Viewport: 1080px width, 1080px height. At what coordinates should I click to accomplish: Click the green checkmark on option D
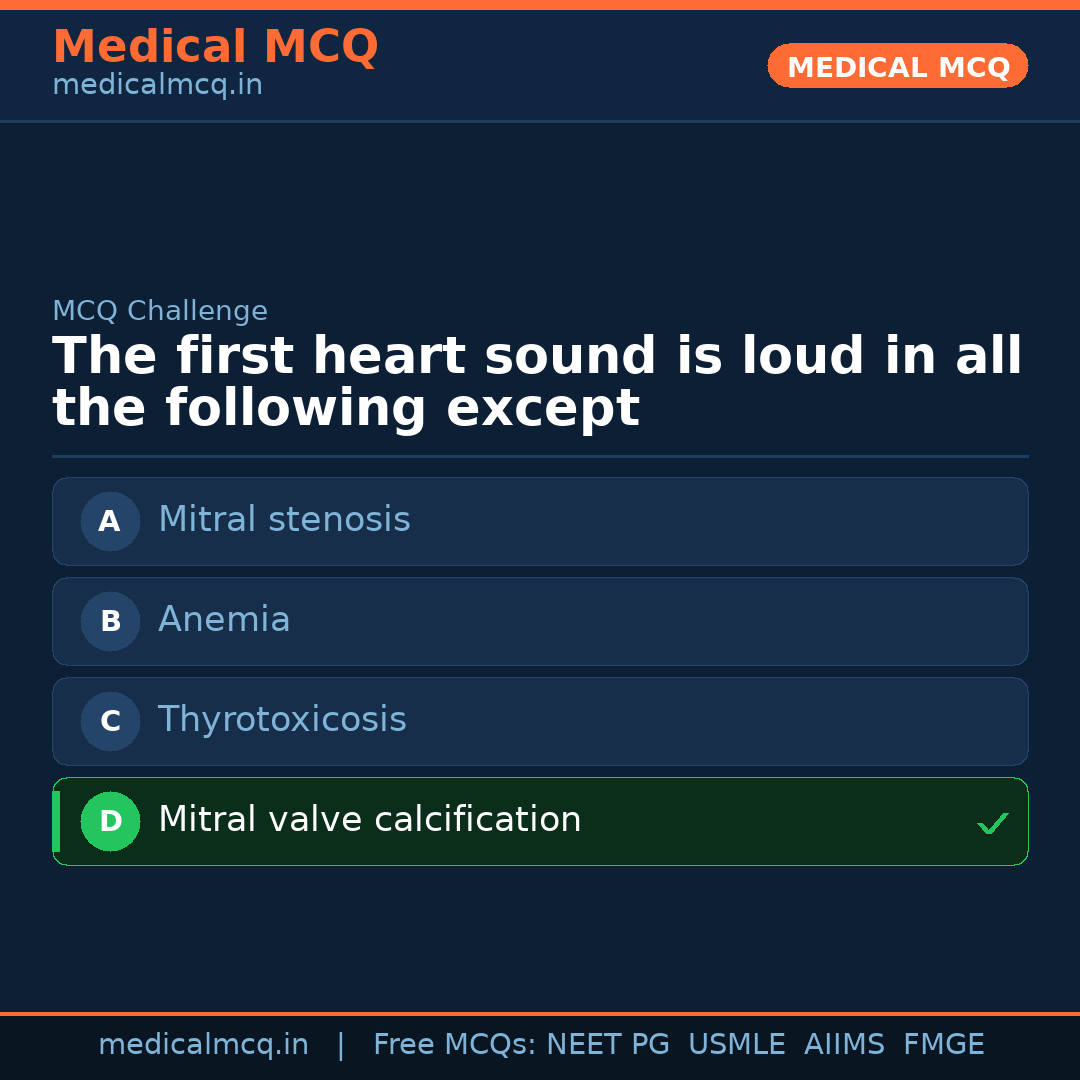[992, 824]
